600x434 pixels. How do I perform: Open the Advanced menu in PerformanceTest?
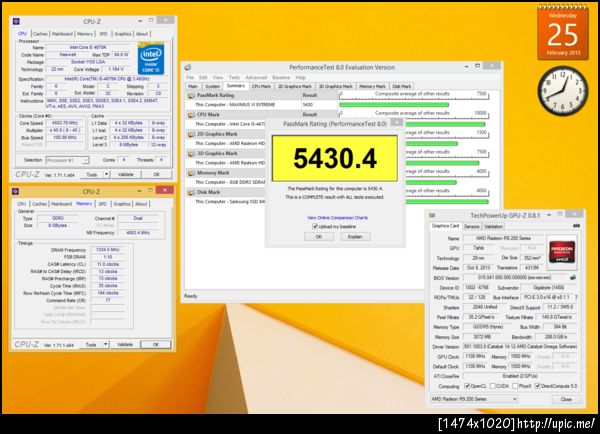pyautogui.click(x=256, y=77)
